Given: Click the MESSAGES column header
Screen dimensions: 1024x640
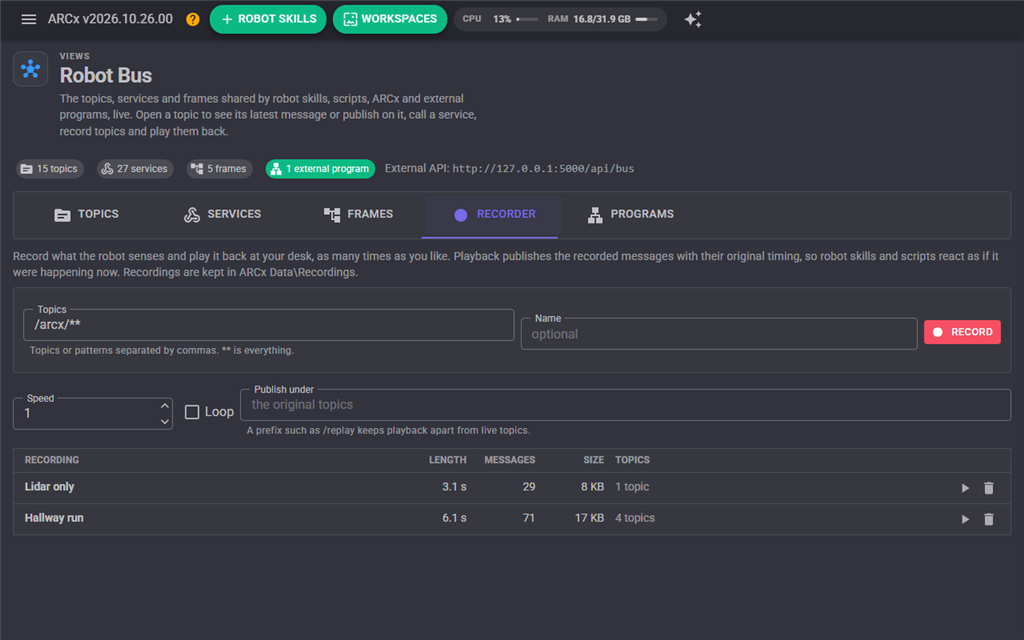Looking at the screenshot, I should click(509, 460).
